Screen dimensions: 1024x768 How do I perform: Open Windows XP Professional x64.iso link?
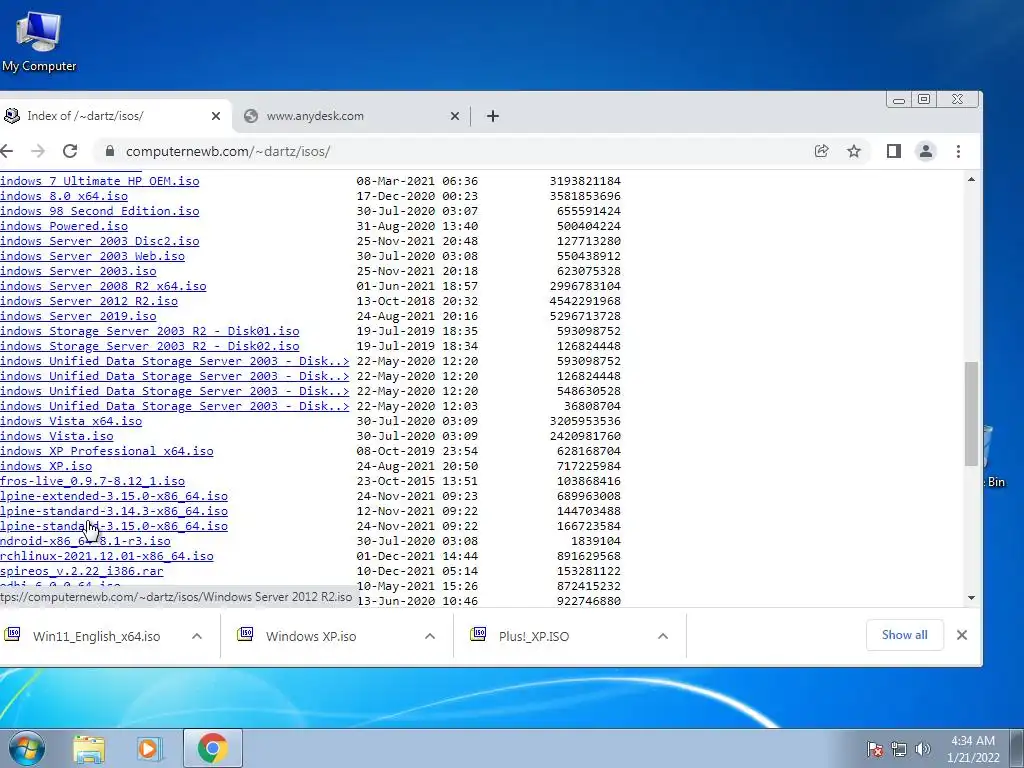click(107, 451)
